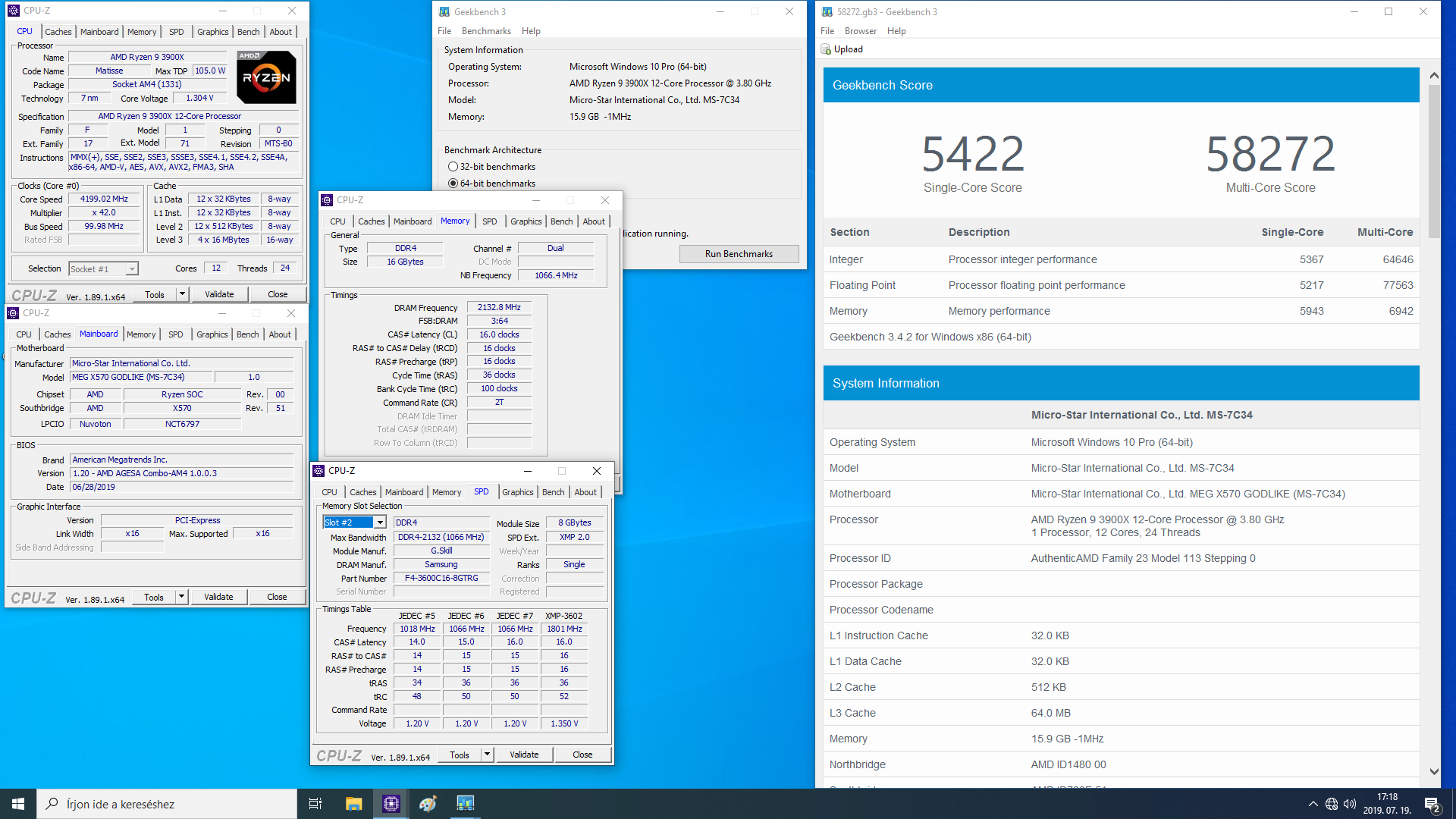The image size is (1456, 819).
Task: Click Tools button in the CPU-Z Mainboard window
Action: click(154, 597)
